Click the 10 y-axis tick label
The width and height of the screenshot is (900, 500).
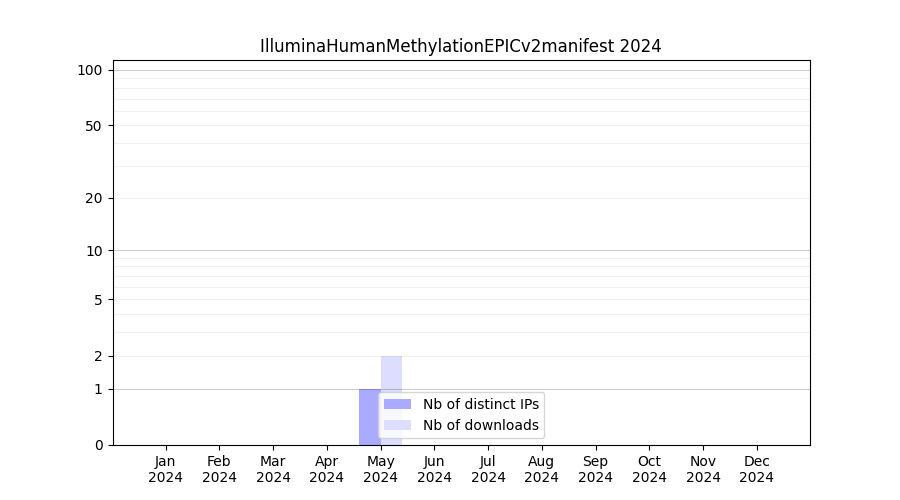(x=94, y=251)
